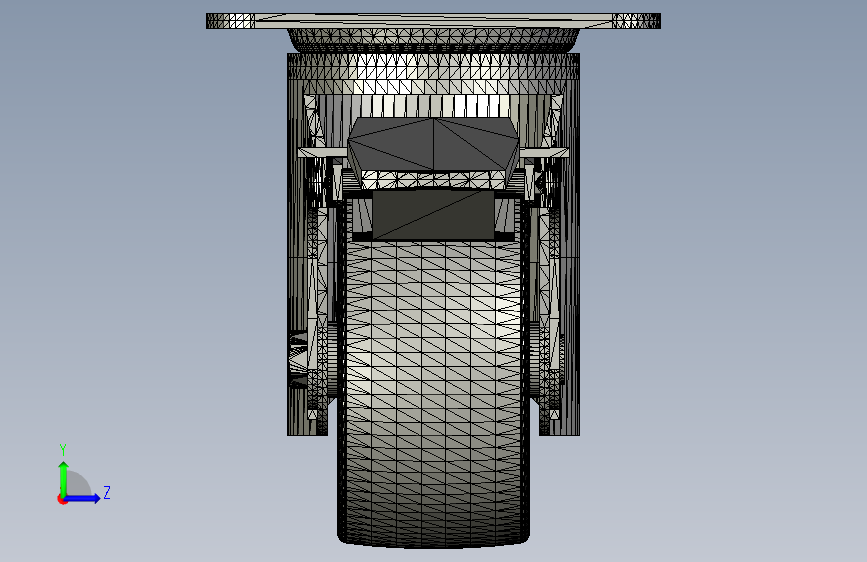The height and width of the screenshot is (562, 867).
Task: Pick the dark trapezoid block above the wheel
Action: (433, 144)
